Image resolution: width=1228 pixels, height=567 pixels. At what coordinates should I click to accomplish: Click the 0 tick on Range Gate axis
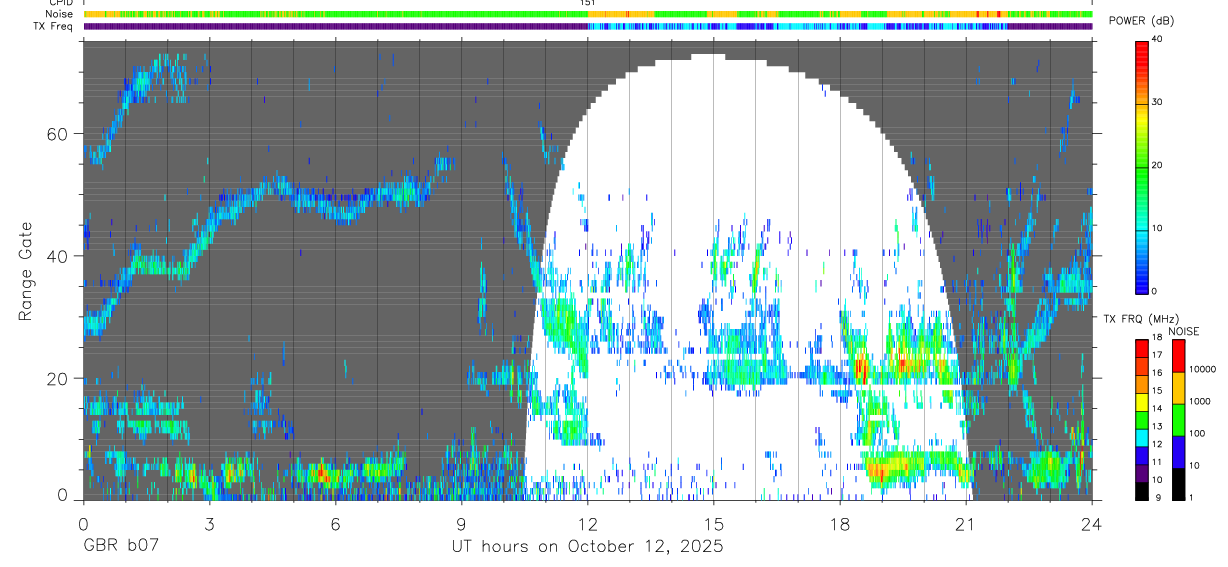[x=63, y=495]
